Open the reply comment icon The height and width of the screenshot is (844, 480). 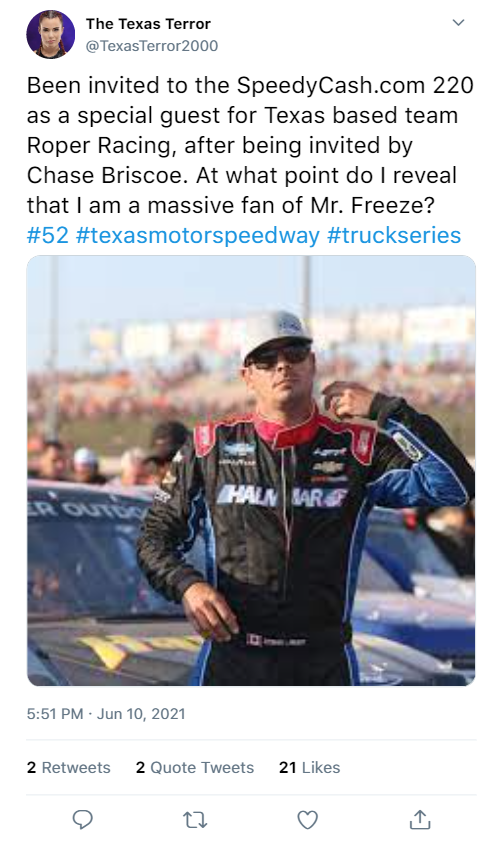click(82, 819)
